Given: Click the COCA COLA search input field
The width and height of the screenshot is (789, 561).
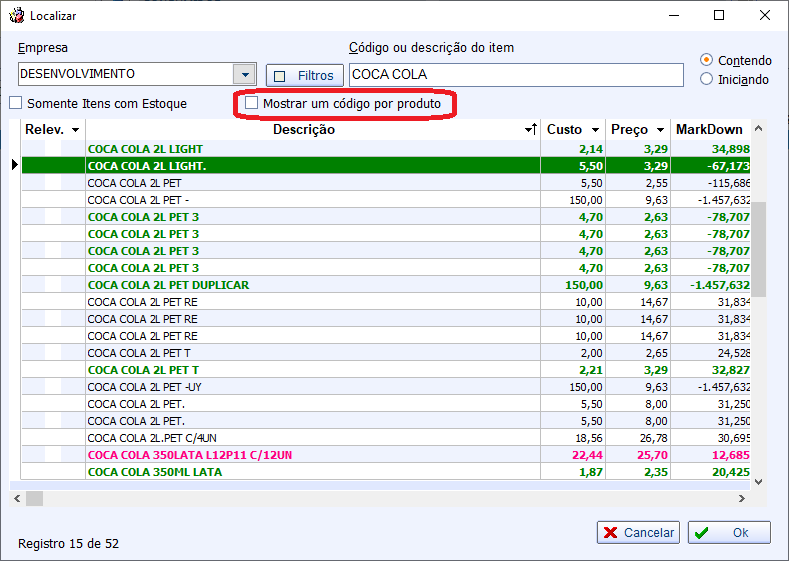Looking at the screenshot, I should (x=515, y=75).
